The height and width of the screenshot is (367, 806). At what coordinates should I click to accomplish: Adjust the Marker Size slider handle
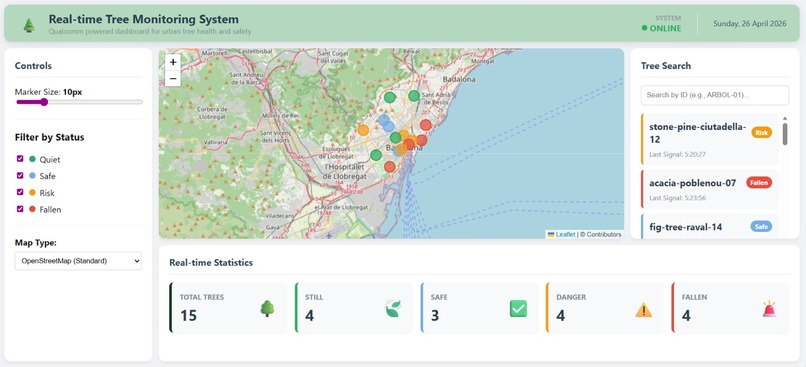click(x=44, y=102)
